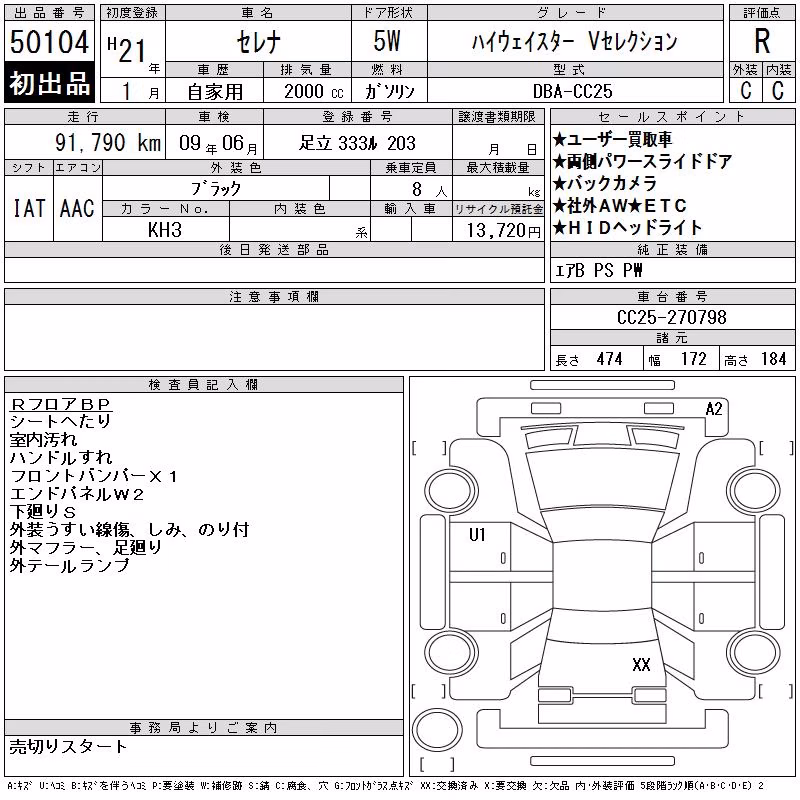The image size is (800, 800).
Task: Click the mileage 91,790 km
Action: 108,142
